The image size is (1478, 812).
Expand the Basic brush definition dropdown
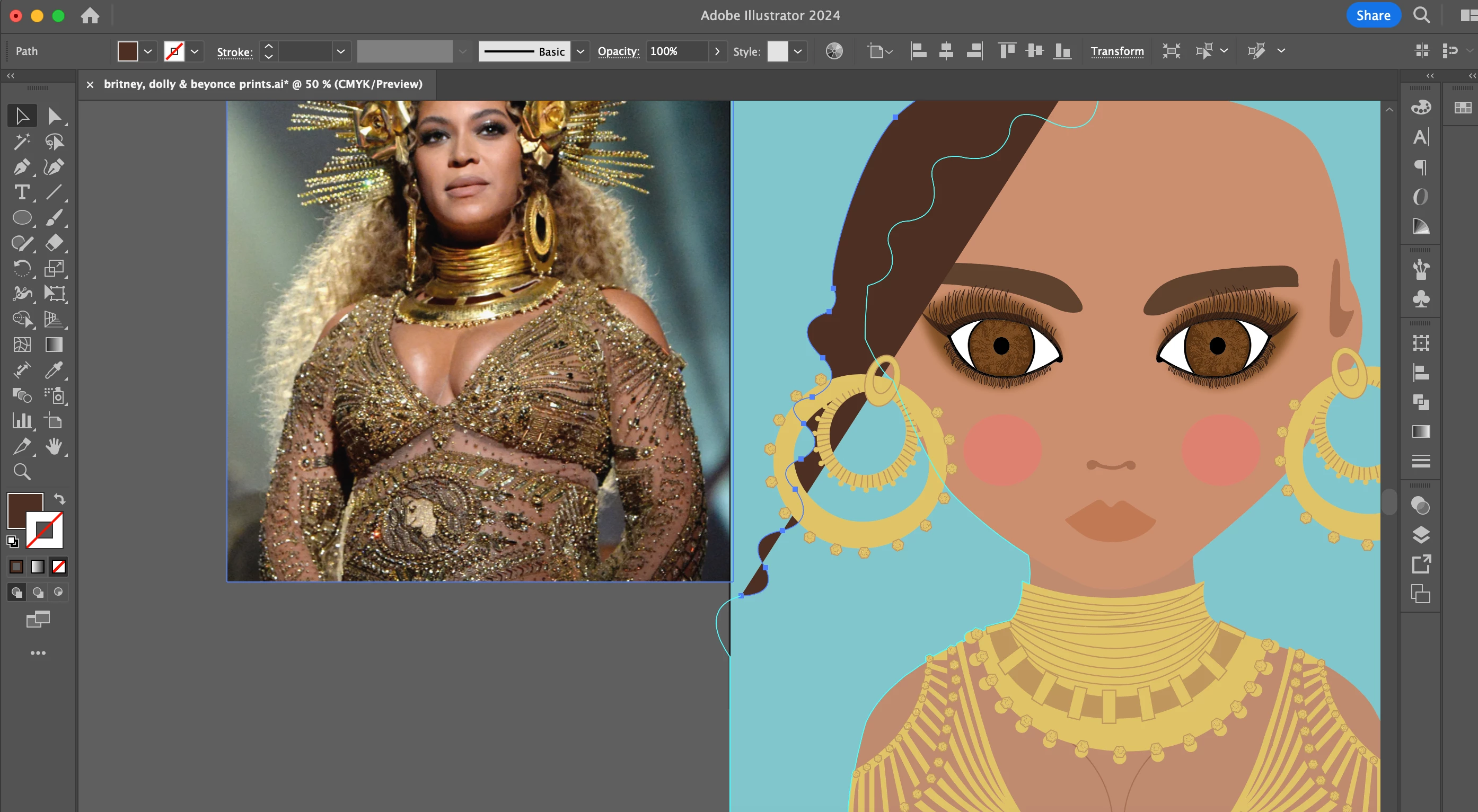[x=580, y=51]
